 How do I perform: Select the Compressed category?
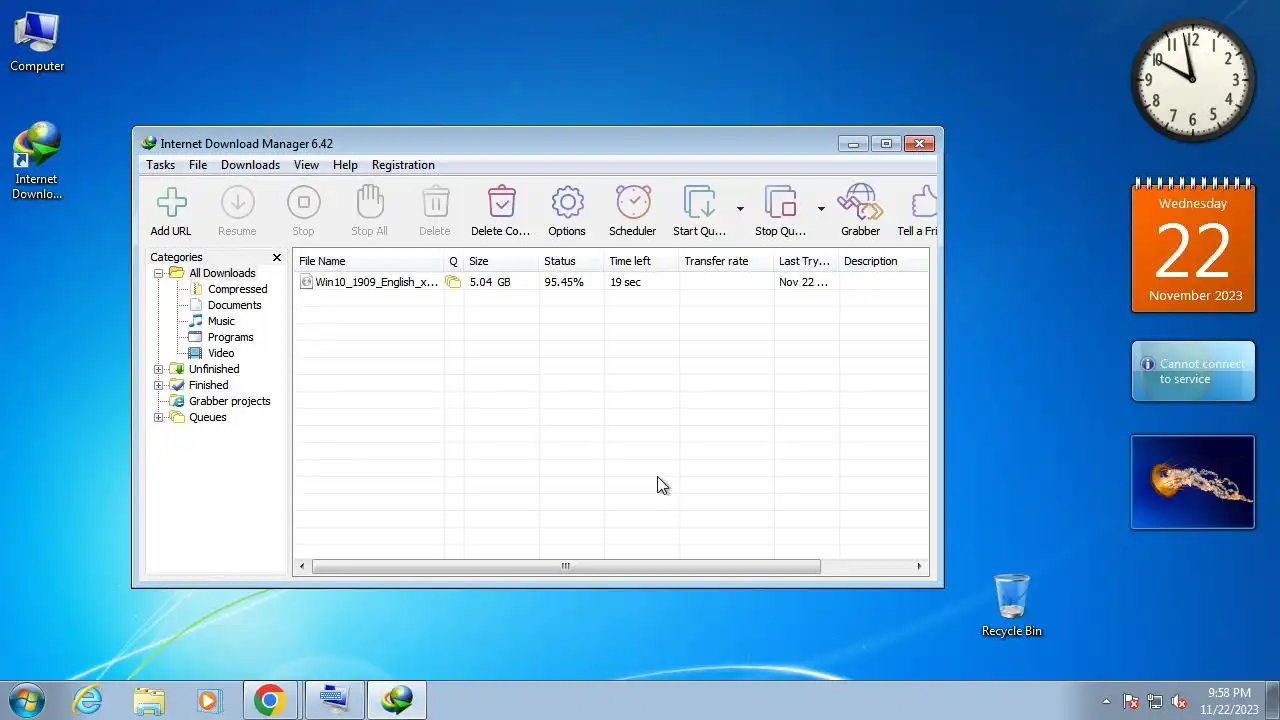pos(237,289)
